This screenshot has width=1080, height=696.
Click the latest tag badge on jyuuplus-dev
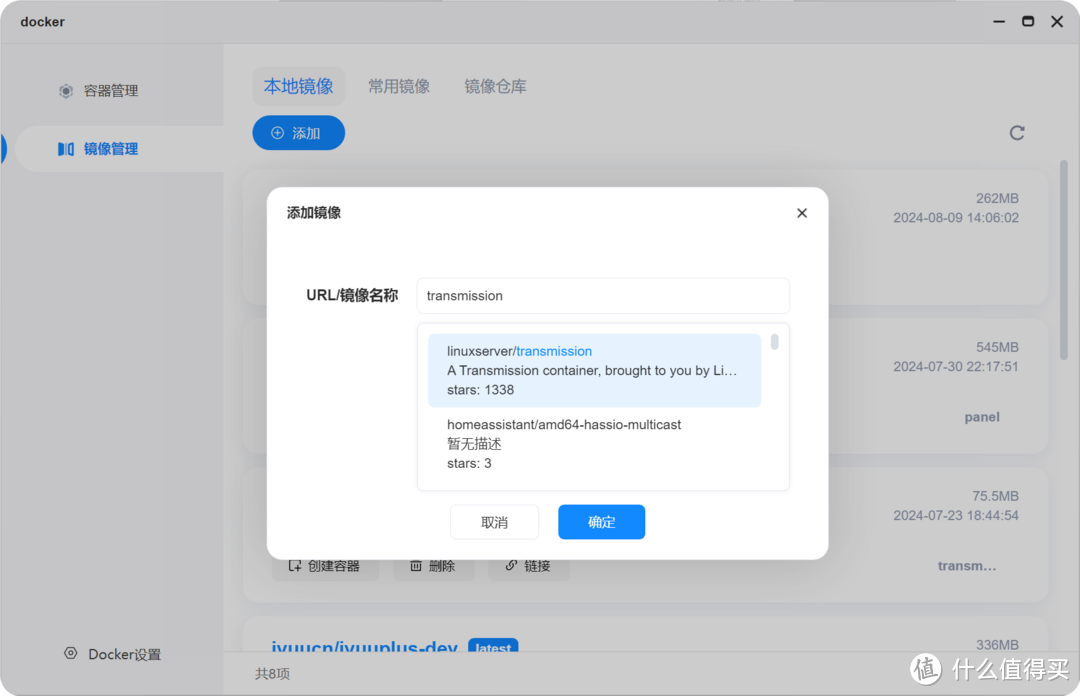point(493,648)
